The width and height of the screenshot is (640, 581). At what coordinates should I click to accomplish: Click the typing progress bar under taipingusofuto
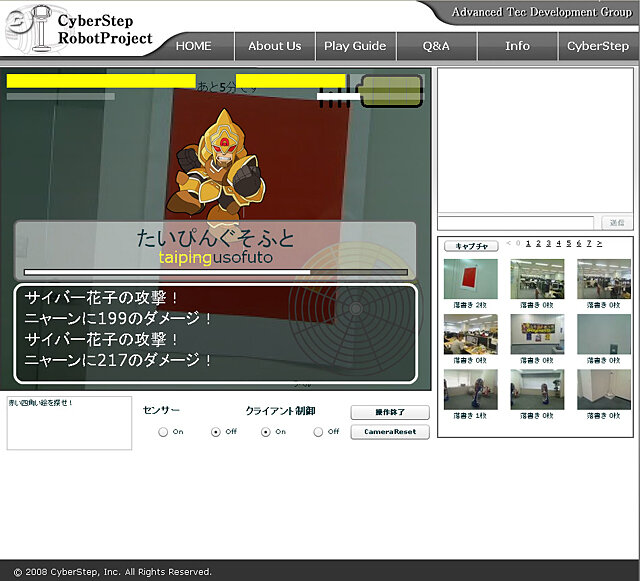click(x=215, y=271)
